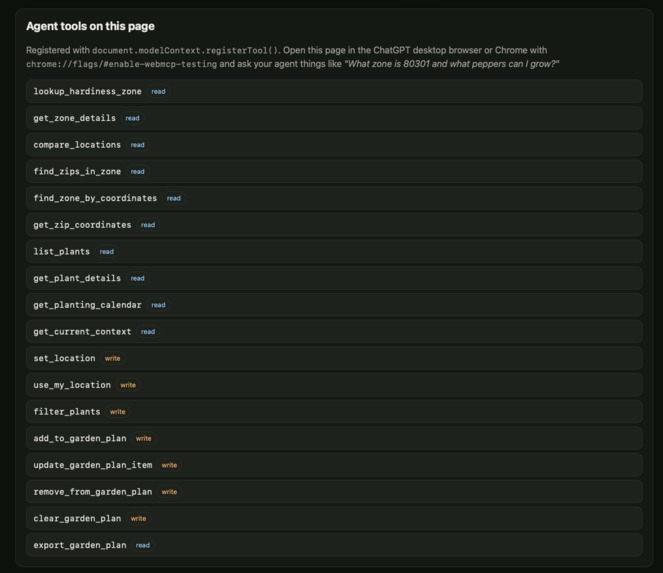
Task: Click the read badge next to find_zips_in_zone
Action: (x=137, y=171)
